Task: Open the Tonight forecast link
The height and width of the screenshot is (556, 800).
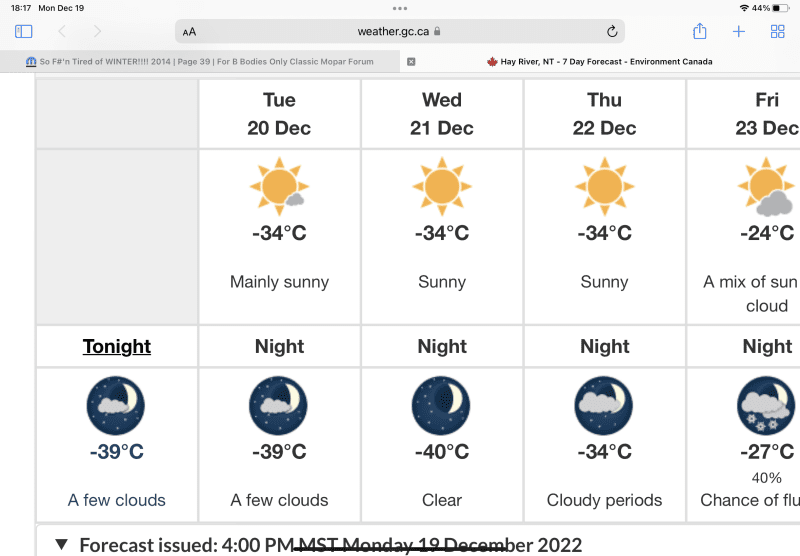Action: coord(117,347)
